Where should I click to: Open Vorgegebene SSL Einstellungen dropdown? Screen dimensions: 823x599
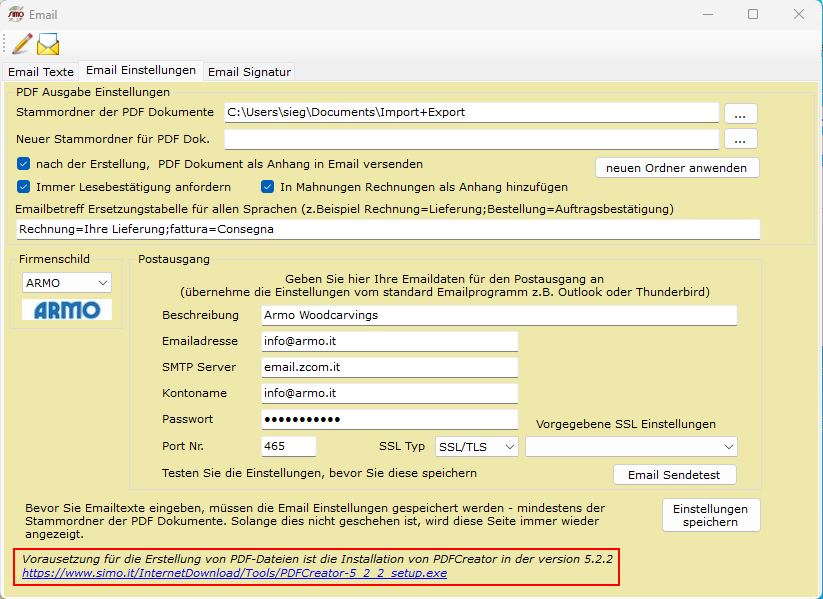[631, 446]
